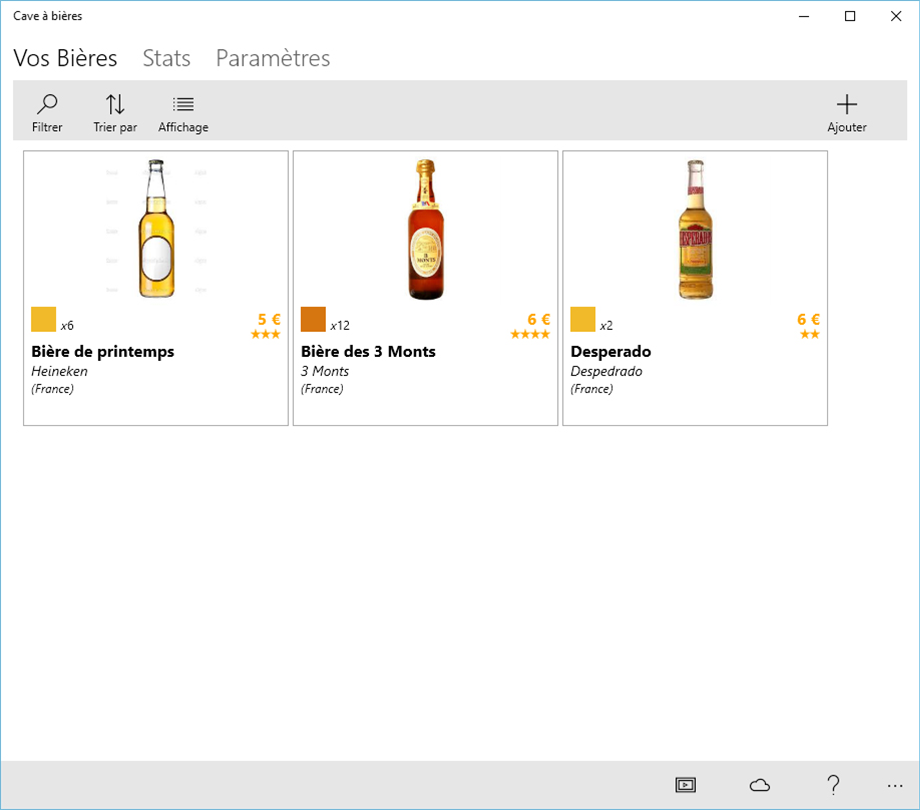Image resolution: width=920 pixels, height=810 pixels.
Task: Click the orange swatch on Bière des 3 Monts
Action: point(313,319)
